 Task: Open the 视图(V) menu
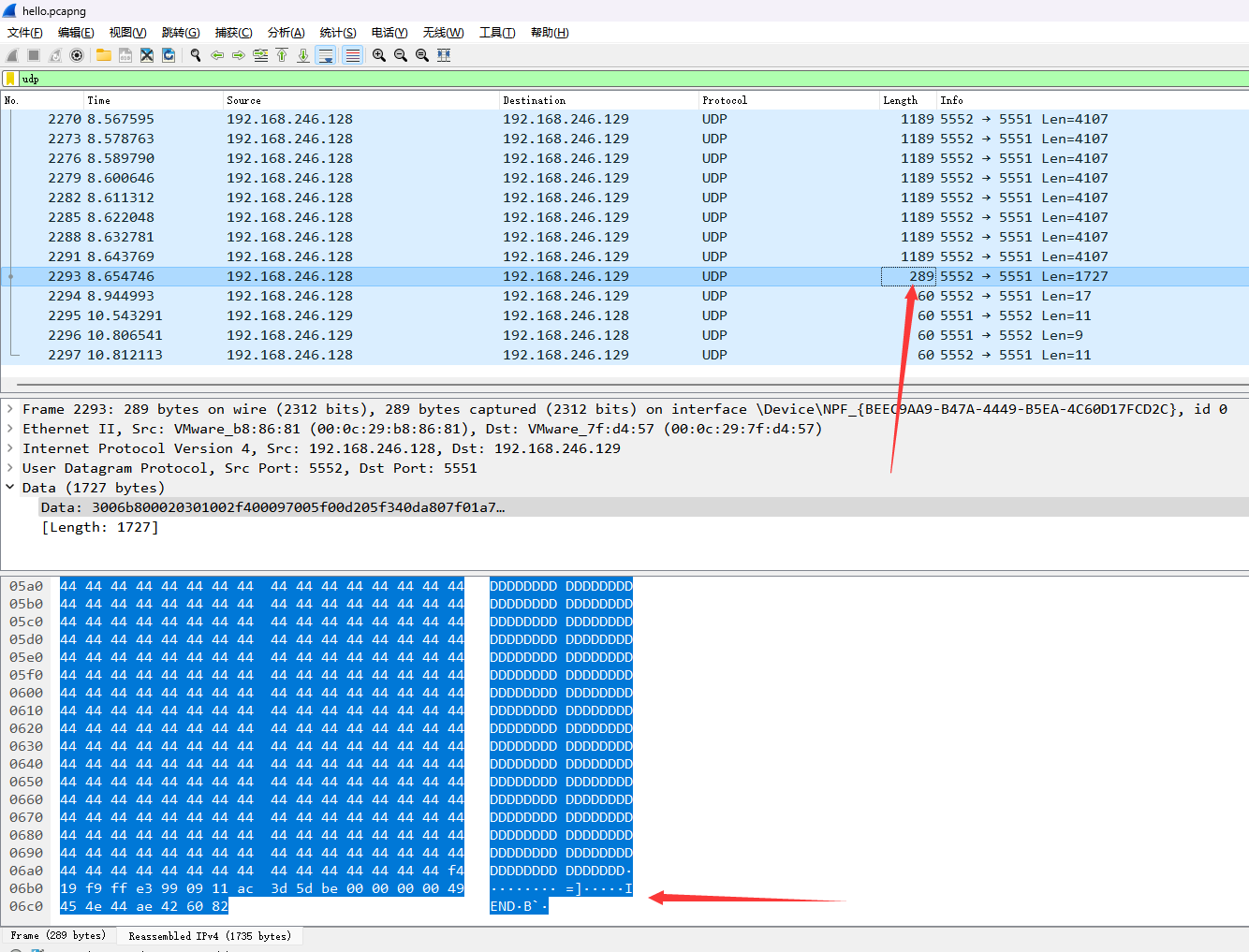tap(127, 33)
